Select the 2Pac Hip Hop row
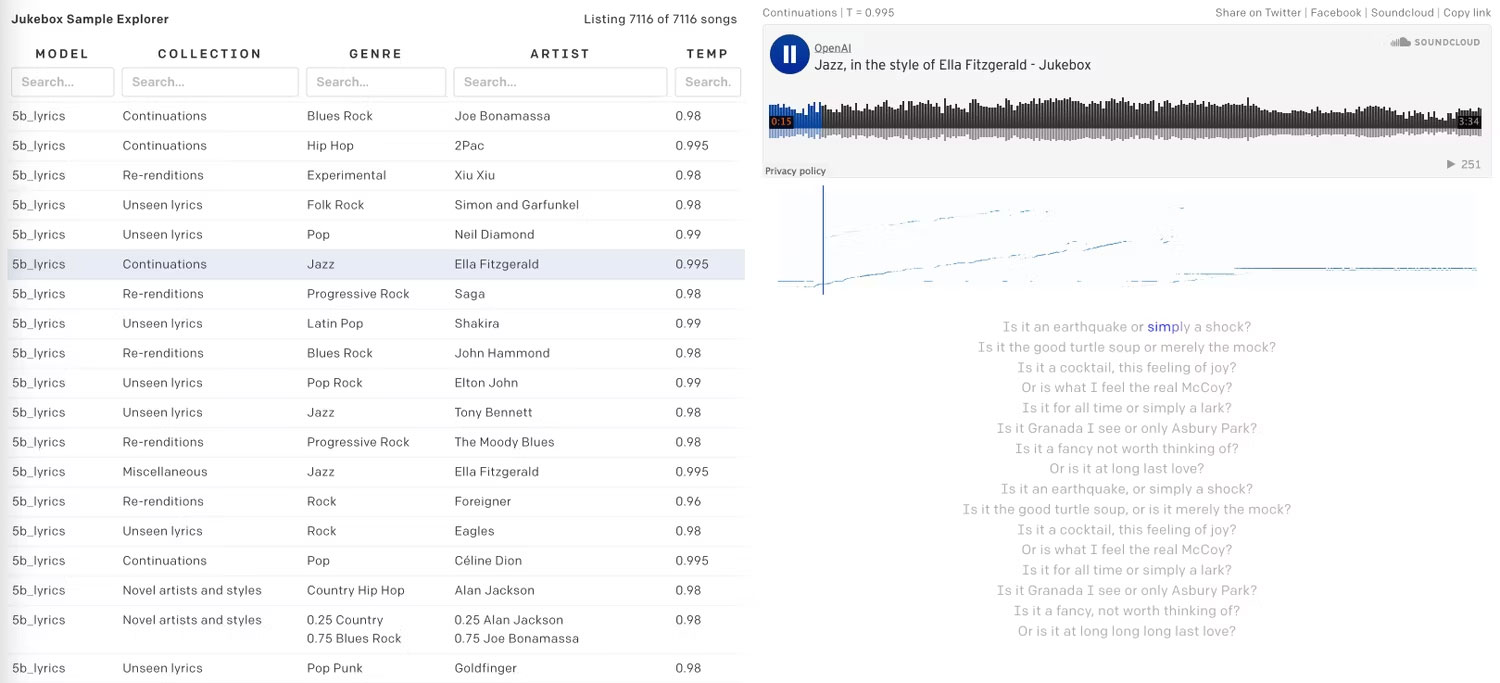This screenshot has width=1500, height=683. tap(375, 146)
